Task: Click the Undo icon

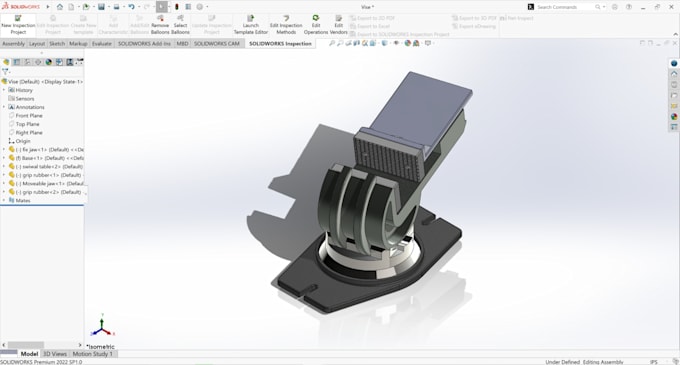Action: [x=131, y=7]
